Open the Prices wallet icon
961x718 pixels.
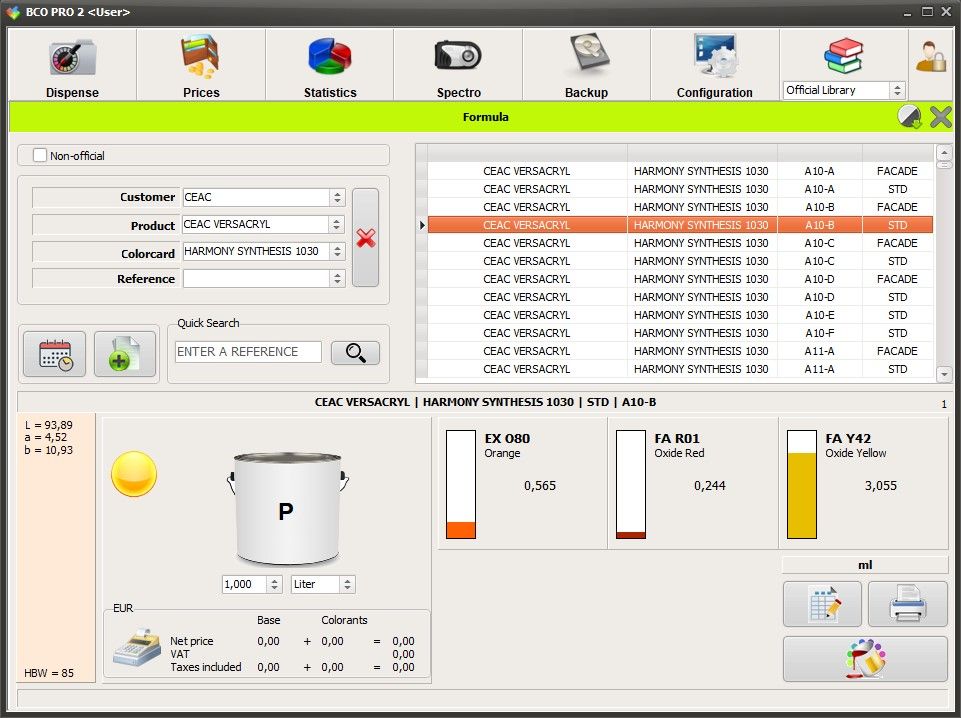click(200, 58)
